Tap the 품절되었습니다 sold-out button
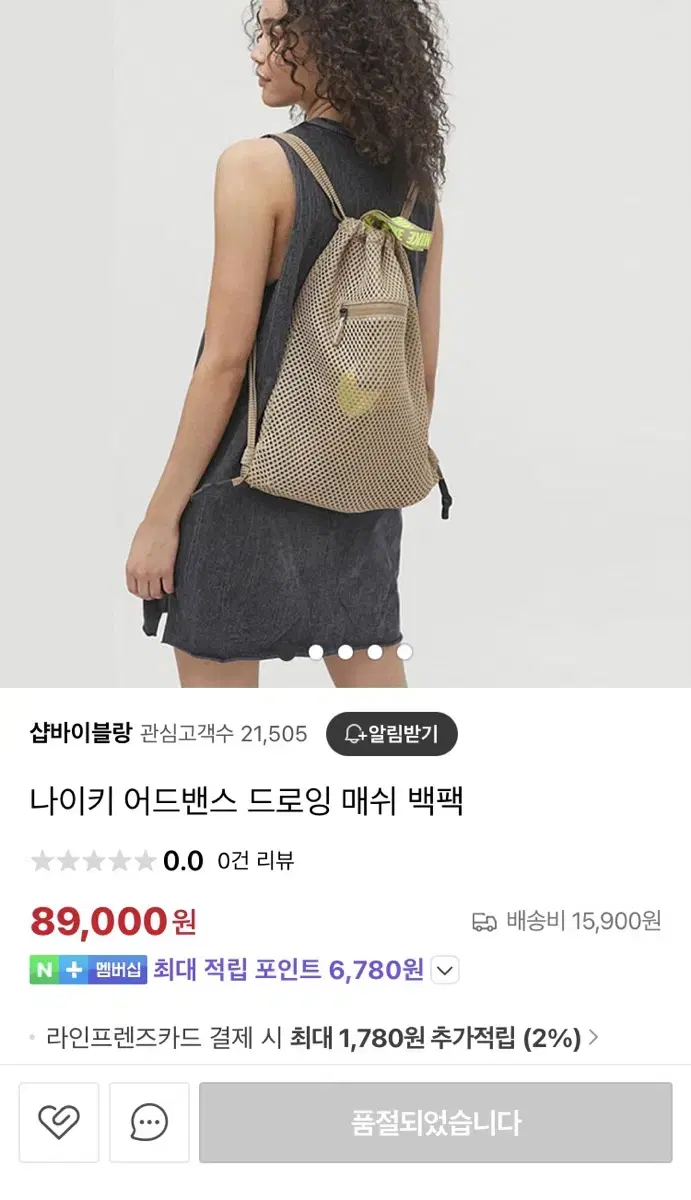Viewport: 691px width, 1200px height. point(436,1122)
